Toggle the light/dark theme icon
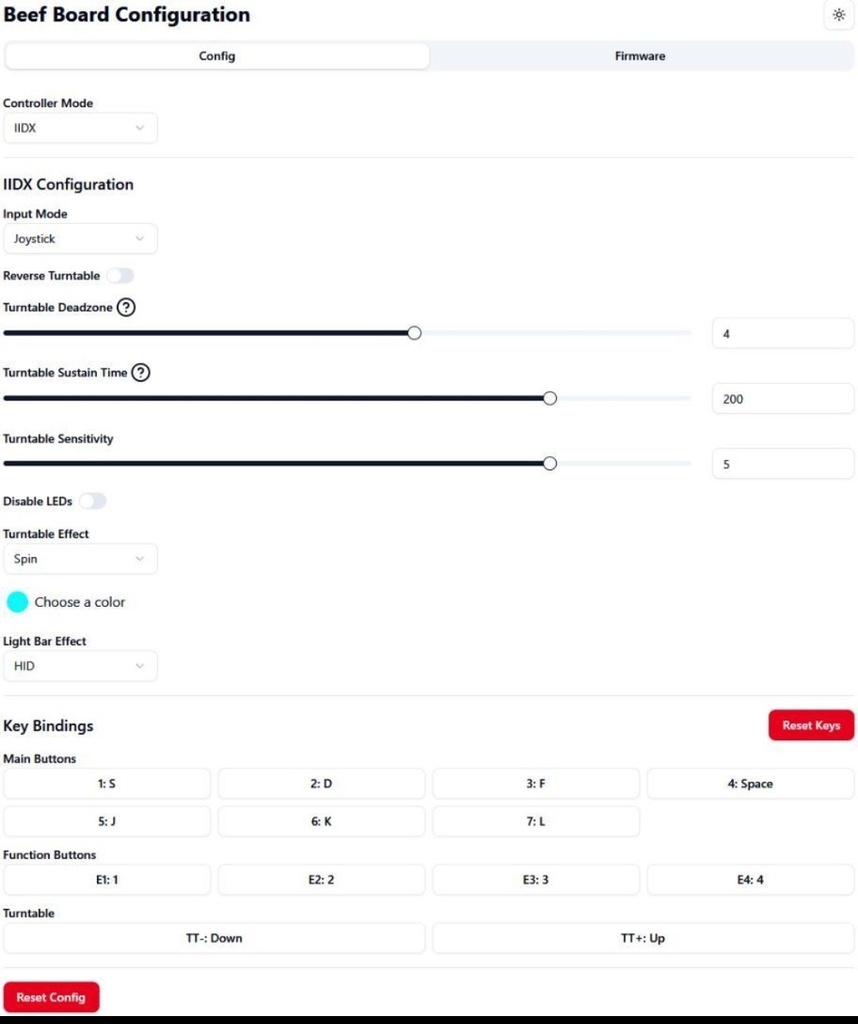Screen dimensions: 858x1024 click(x=838, y=15)
